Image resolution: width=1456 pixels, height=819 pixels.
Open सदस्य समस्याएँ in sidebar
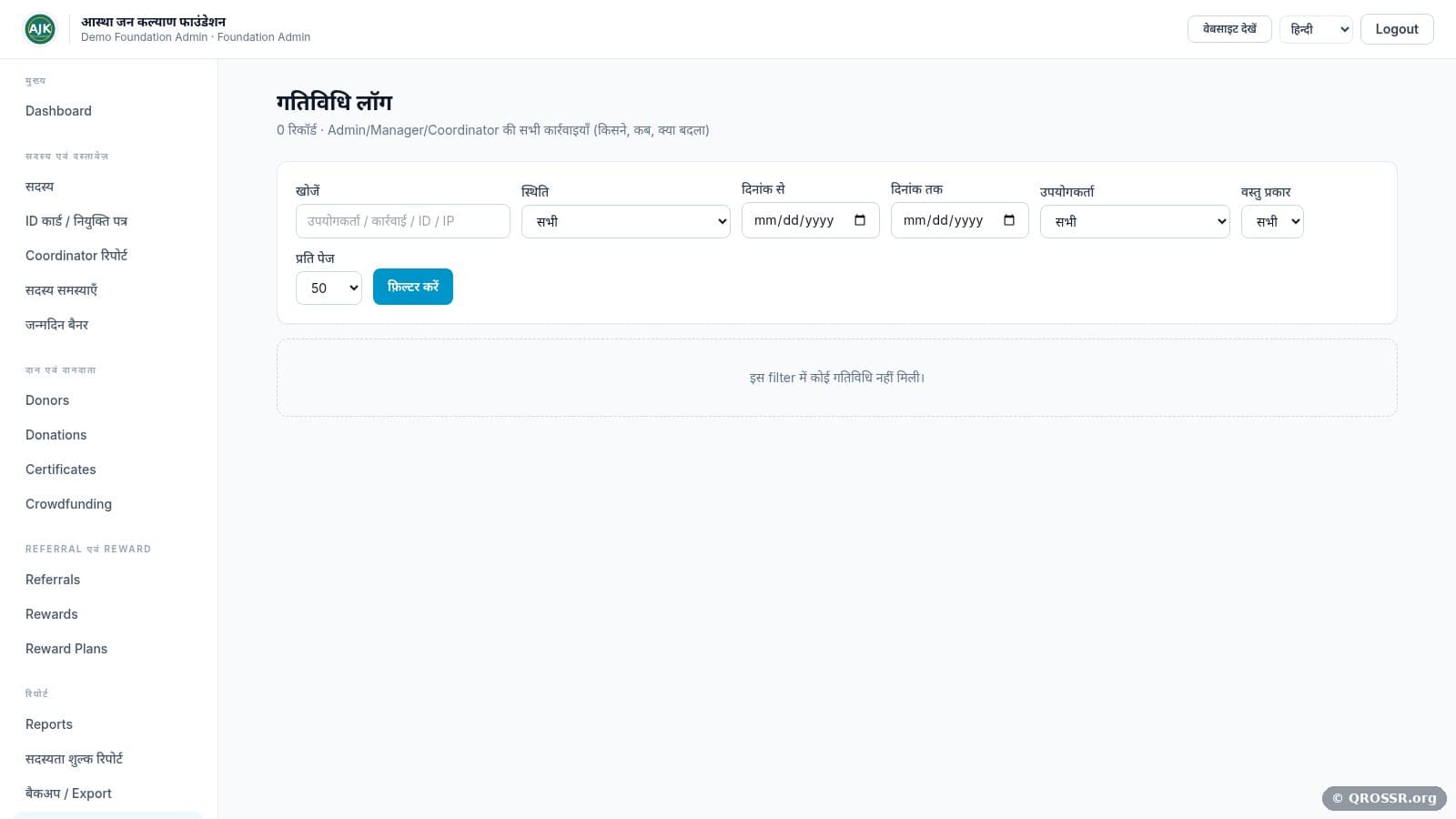click(61, 290)
